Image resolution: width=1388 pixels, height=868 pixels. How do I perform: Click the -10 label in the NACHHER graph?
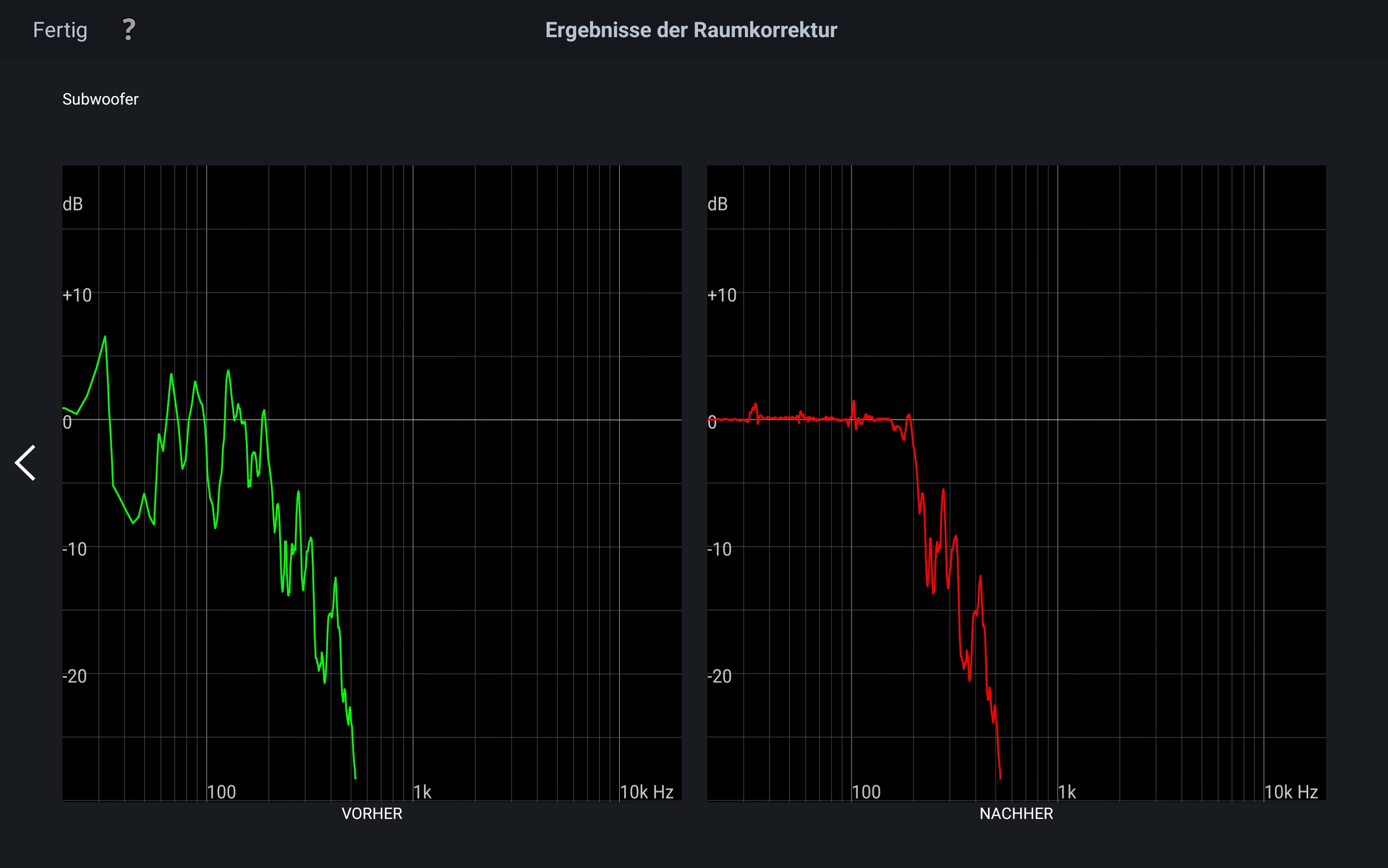tap(720, 549)
